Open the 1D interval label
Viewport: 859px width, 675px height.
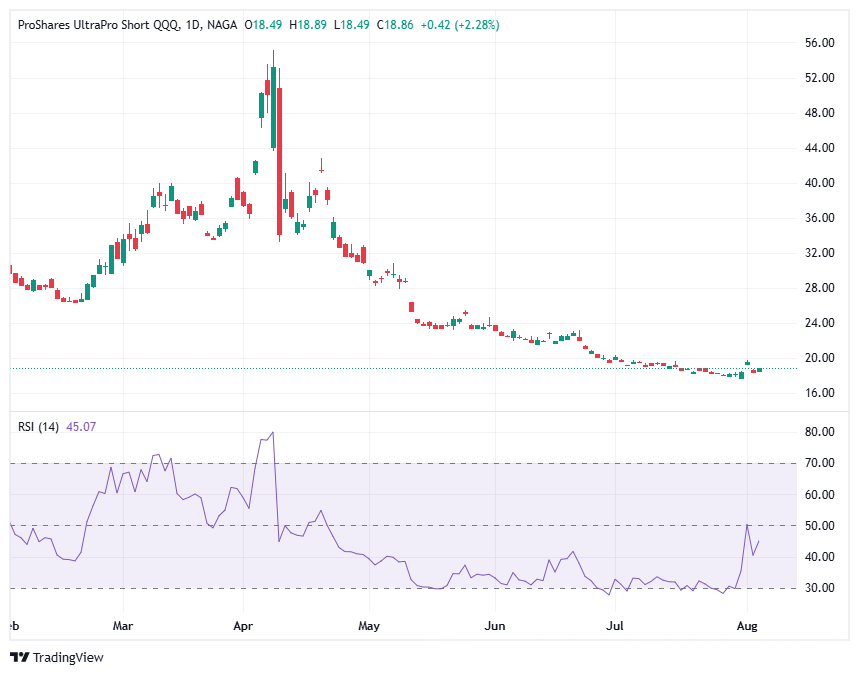tap(192, 22)
